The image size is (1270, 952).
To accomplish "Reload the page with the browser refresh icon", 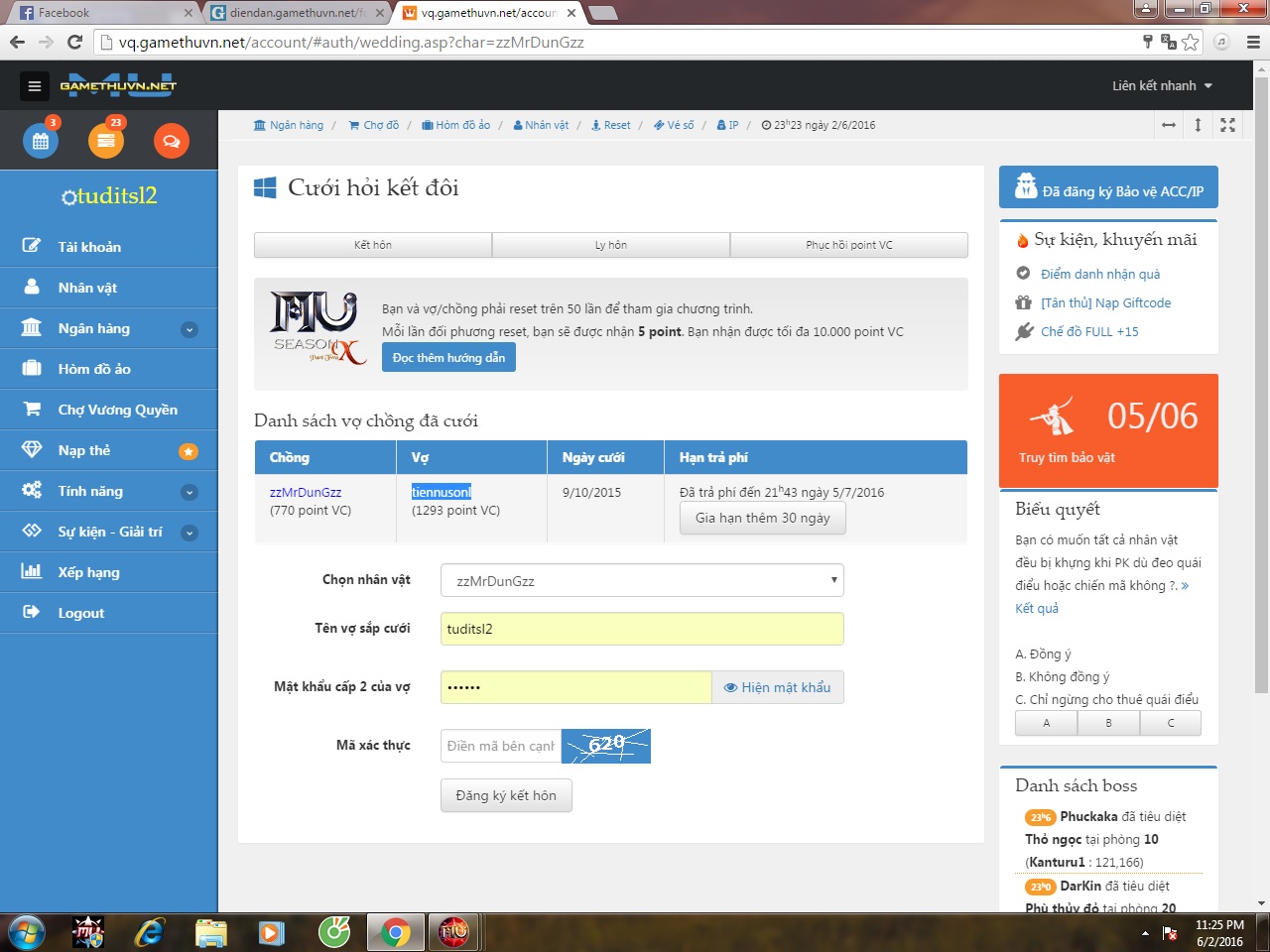I will pyautogui.click(x=74, y=42).
